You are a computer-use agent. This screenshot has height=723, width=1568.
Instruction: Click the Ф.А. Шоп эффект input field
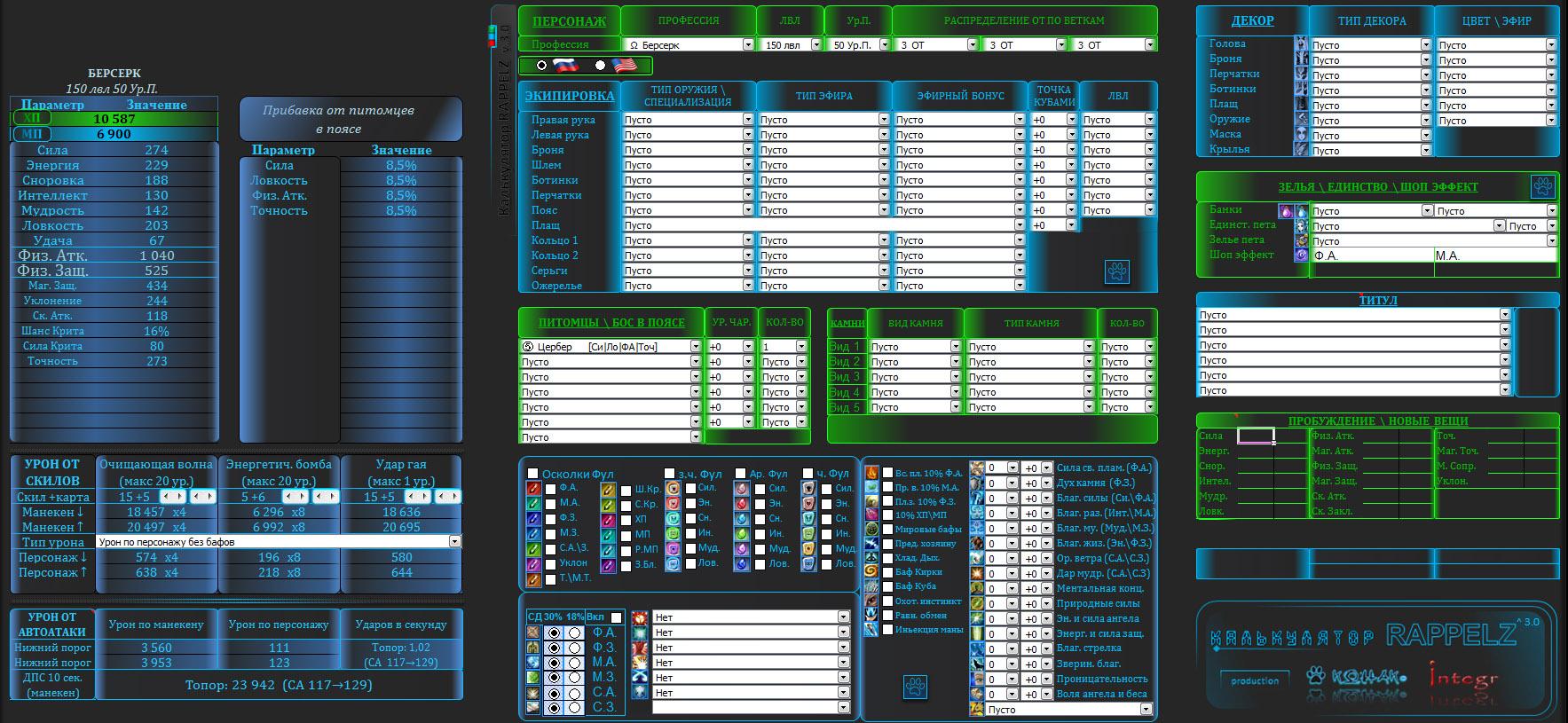pos(1371,255)
